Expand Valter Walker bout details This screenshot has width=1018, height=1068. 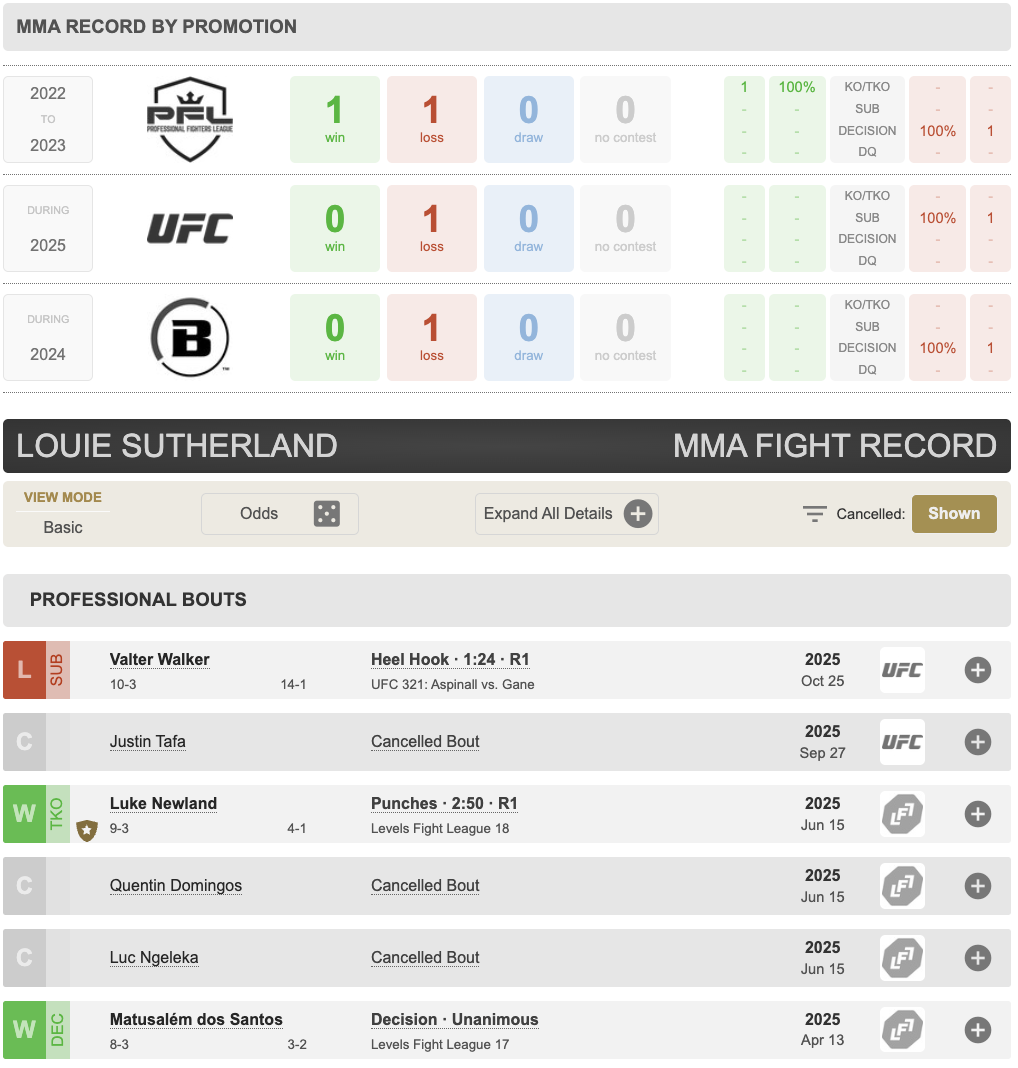(x=978, y=670)
